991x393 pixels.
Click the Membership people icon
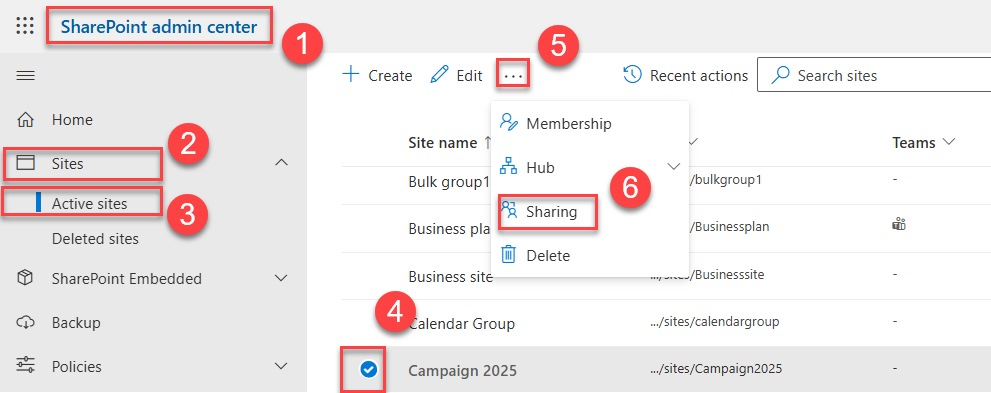pyautogui.click(x=509, y=122)
